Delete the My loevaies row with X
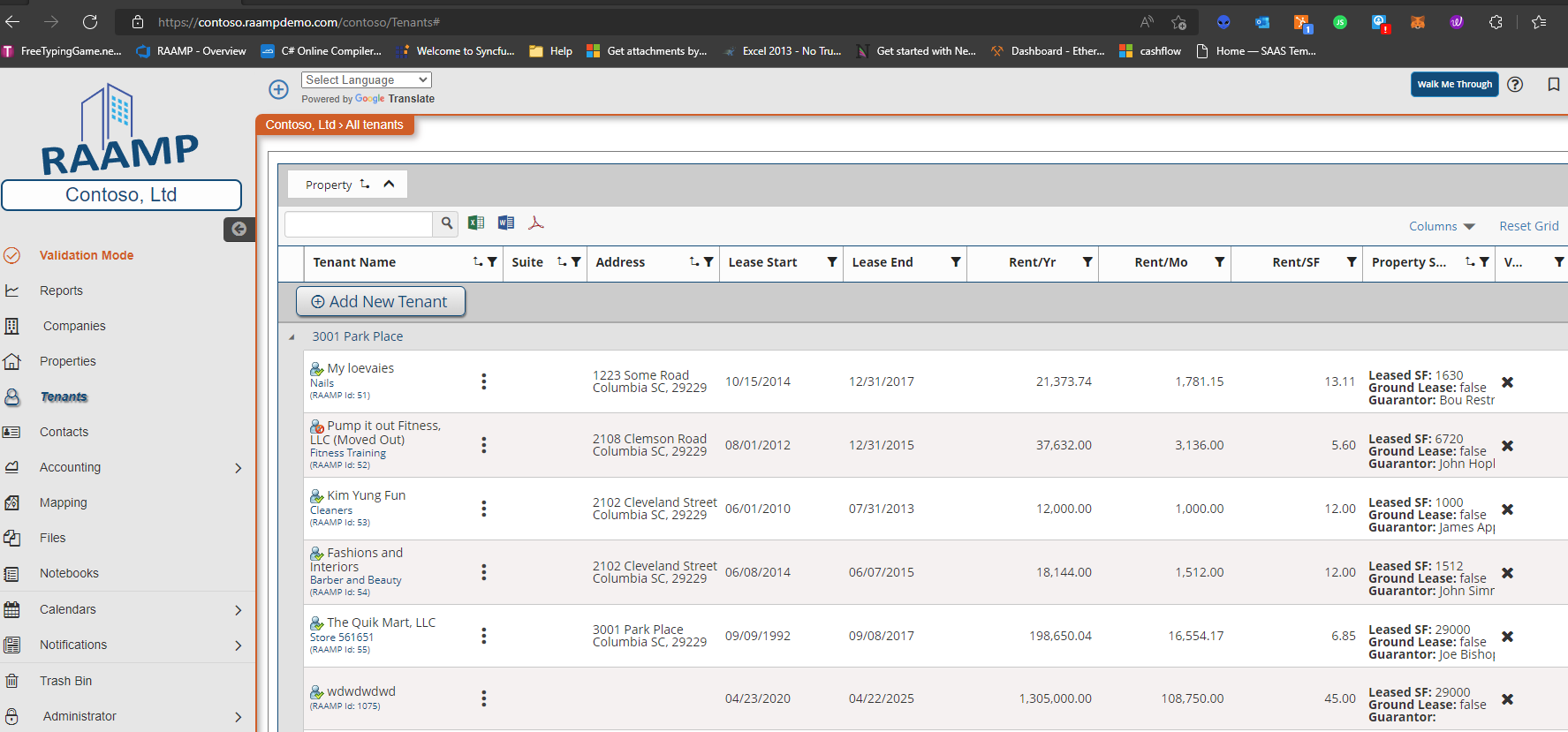Image resolution: width=1568 pixels, height=732 pixels. tap(1508, 382)
